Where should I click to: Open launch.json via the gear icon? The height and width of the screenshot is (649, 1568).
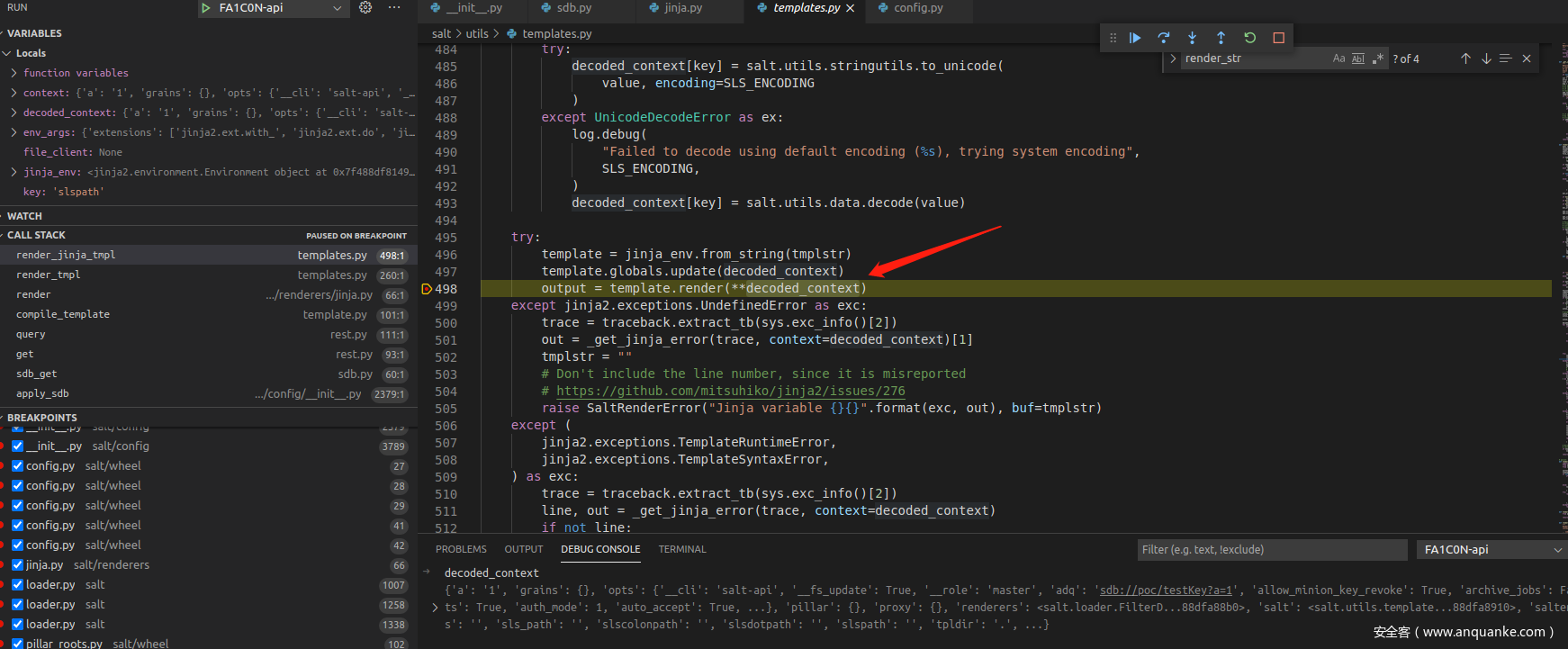(365, 8)
